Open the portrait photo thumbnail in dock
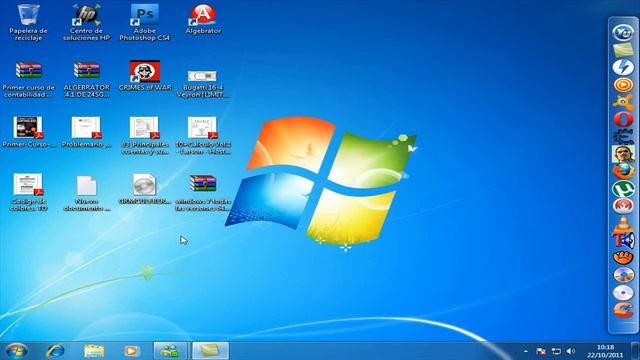The width and height of the screenshot is (640, 360). [x=623, y=154]
